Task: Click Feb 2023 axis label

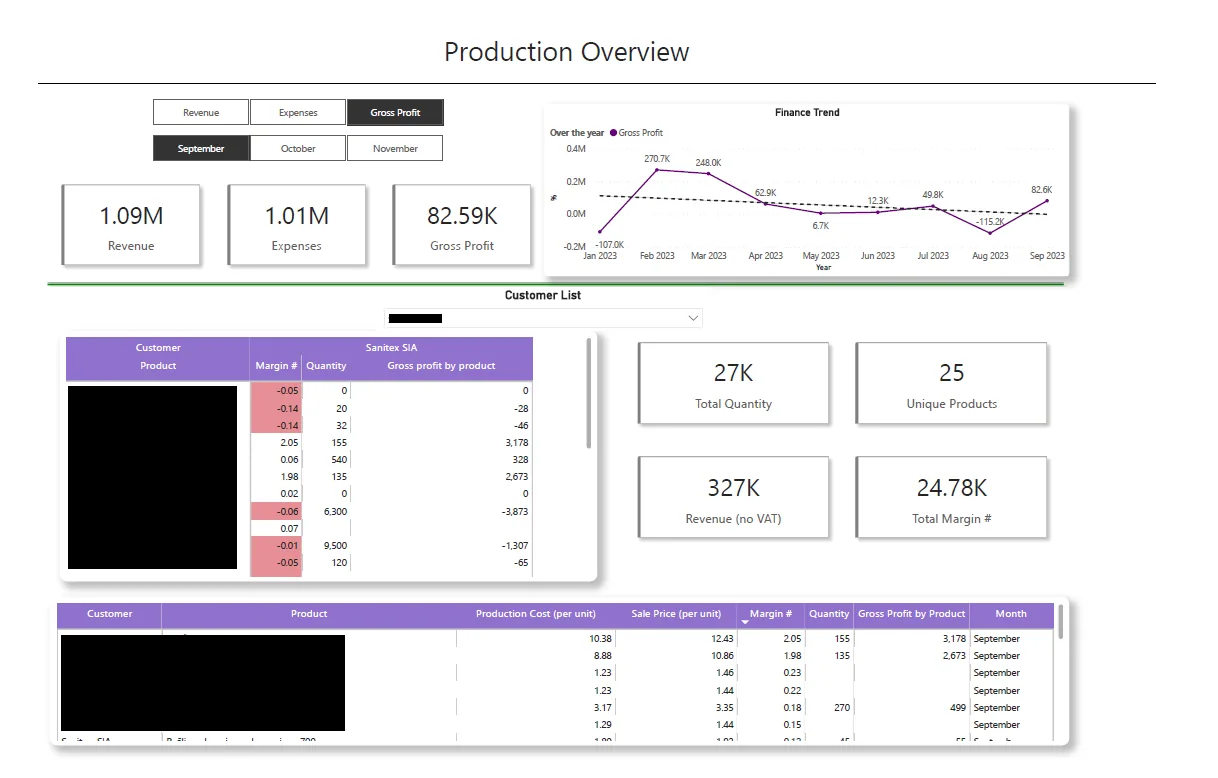Action: (x=656, y=256)
